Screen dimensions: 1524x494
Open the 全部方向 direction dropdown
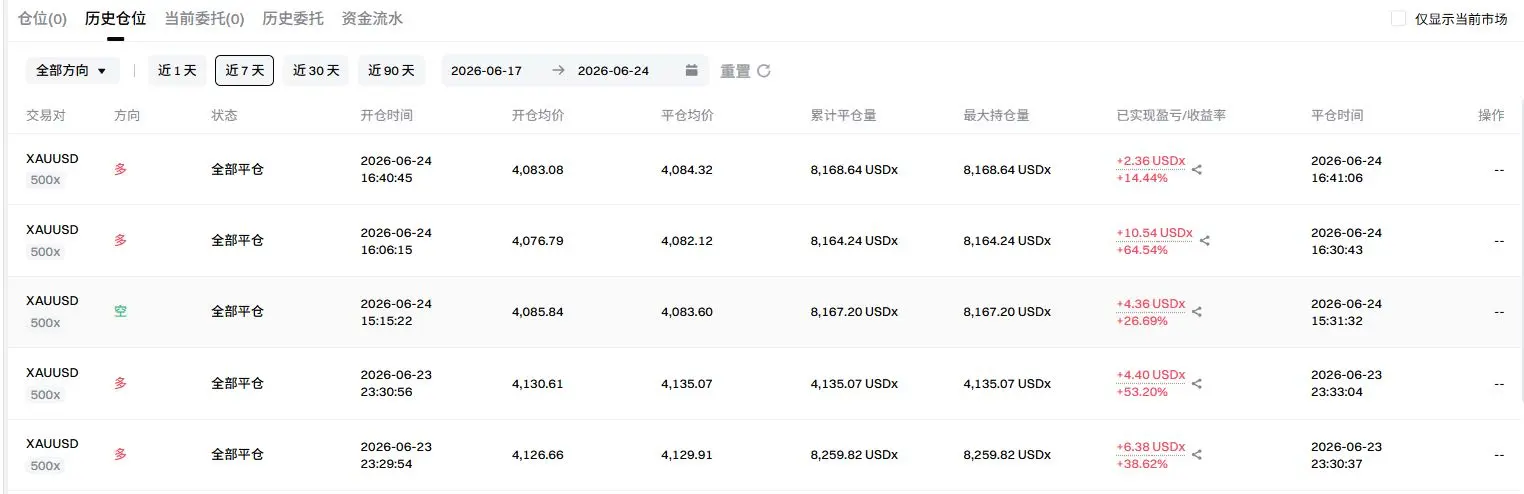pyautogui.click(x=72, y=71)
